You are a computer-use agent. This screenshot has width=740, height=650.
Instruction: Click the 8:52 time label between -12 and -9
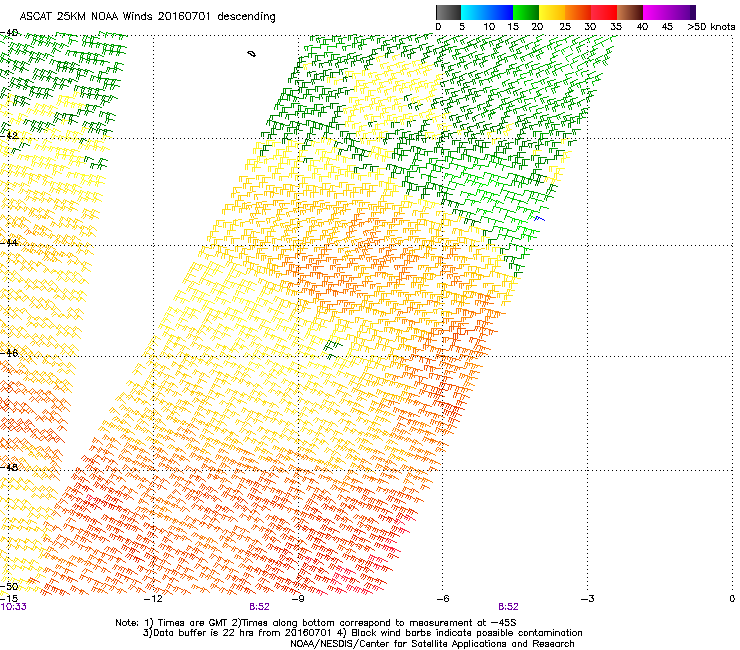(x=259, y=607)
